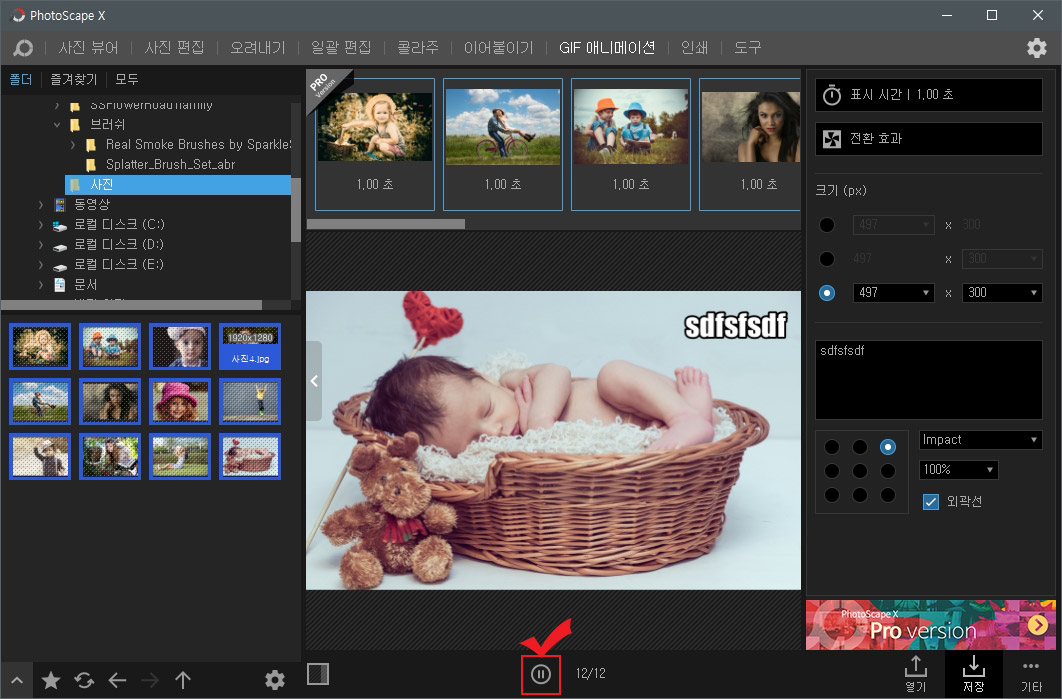Uncheck the outline (외곽선) checkbox
The height and width of the screenshot is (699, 1062).
coord(931,502)
